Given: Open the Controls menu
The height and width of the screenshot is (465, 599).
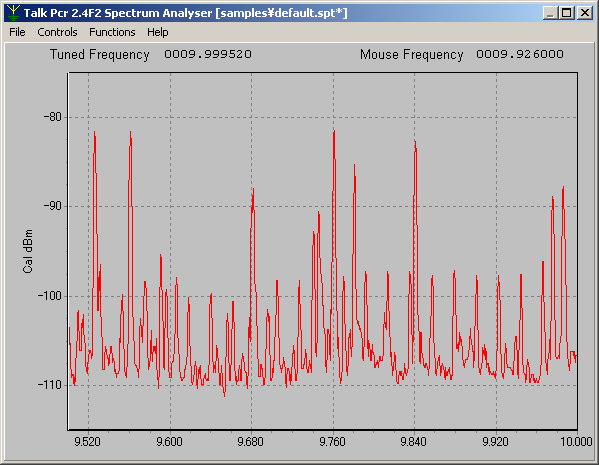Looking at the screenshot, I should (57, 32).
